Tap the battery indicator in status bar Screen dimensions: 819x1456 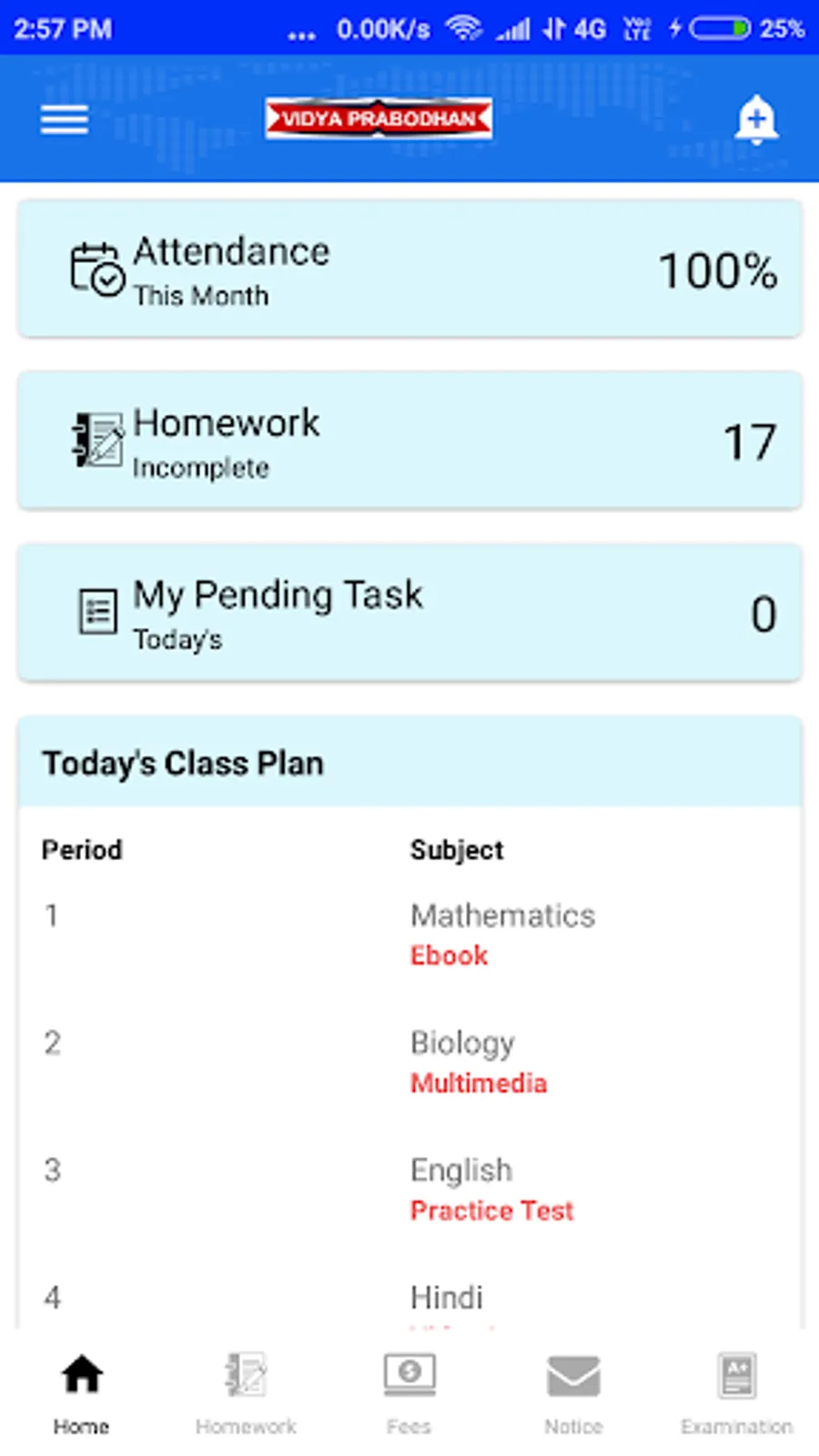click(x=719, y=29)
